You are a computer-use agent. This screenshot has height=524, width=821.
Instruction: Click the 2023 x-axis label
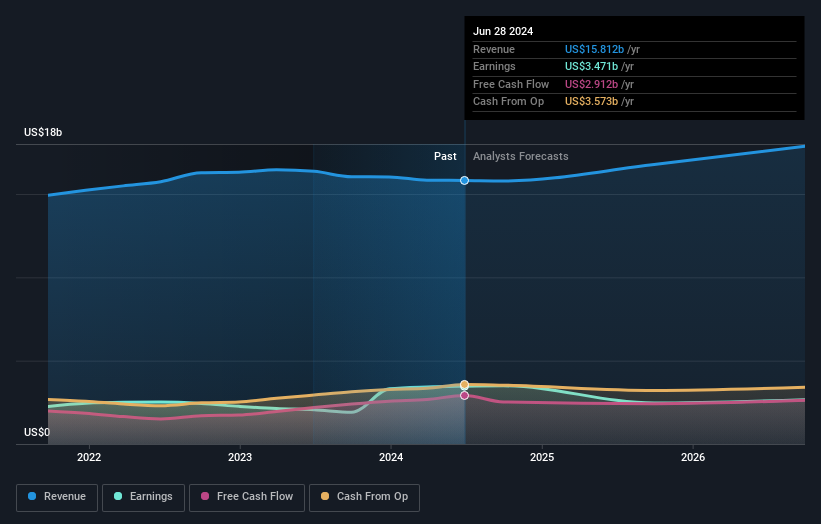coord(240,457)
